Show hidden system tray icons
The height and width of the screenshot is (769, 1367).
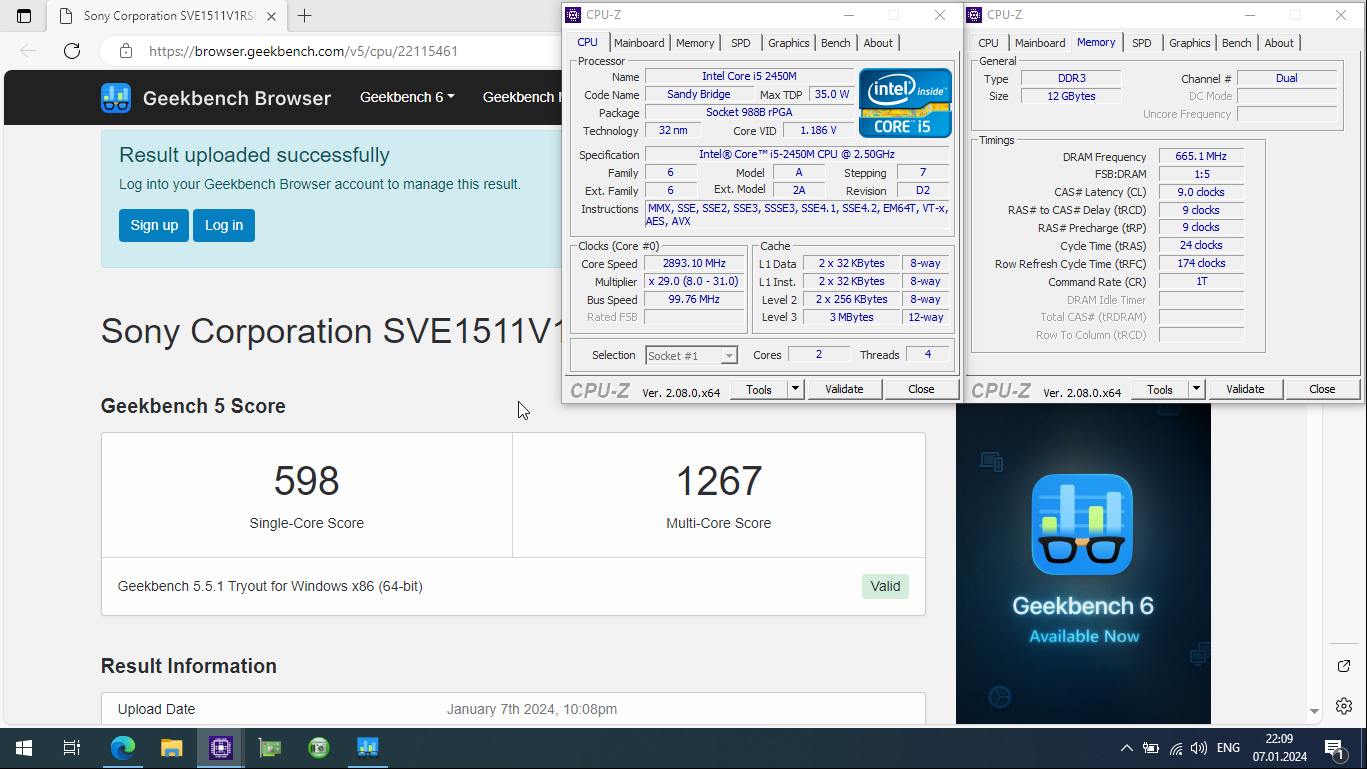[1127, 748]
